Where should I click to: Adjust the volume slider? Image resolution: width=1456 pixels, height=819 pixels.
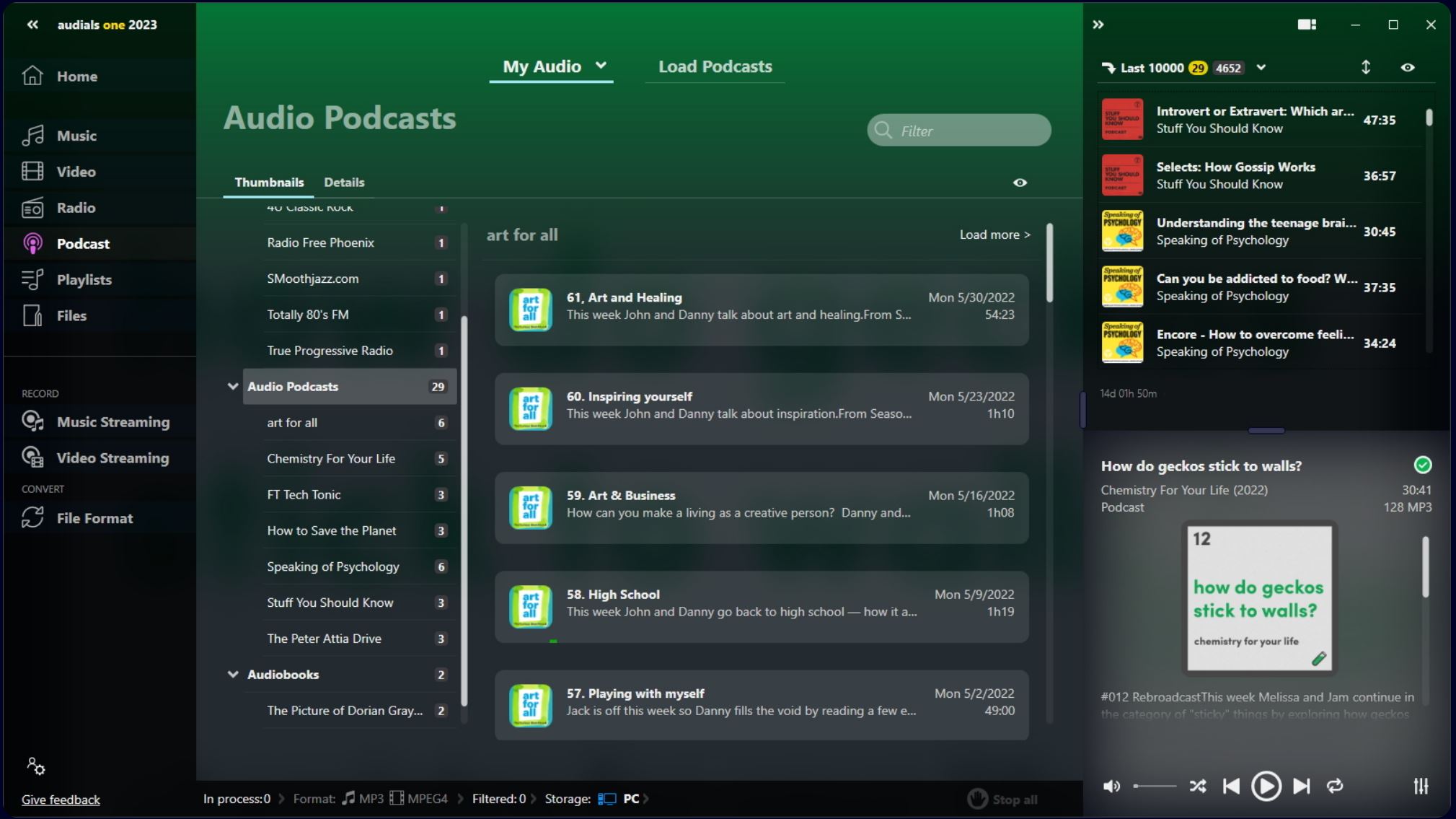point(1155,787)
